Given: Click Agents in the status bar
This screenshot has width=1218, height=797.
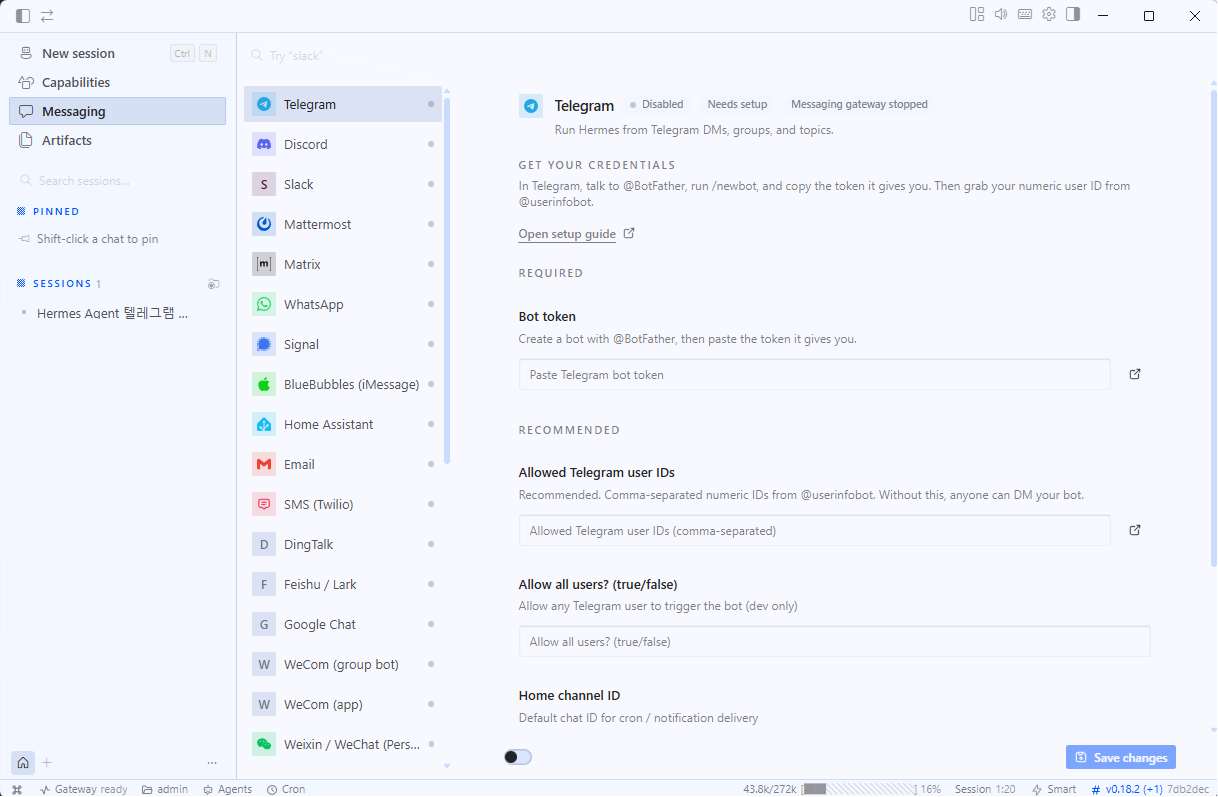Looking at the screenshot, I should tap(227, 789).
